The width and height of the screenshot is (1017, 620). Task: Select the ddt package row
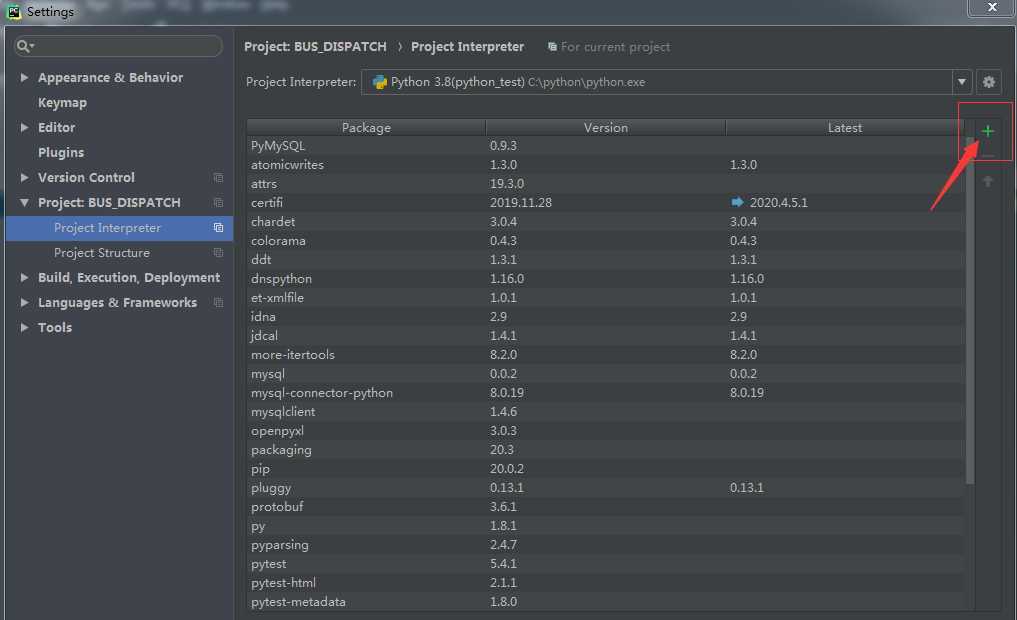pyautogui.click(x=605, y=259)
